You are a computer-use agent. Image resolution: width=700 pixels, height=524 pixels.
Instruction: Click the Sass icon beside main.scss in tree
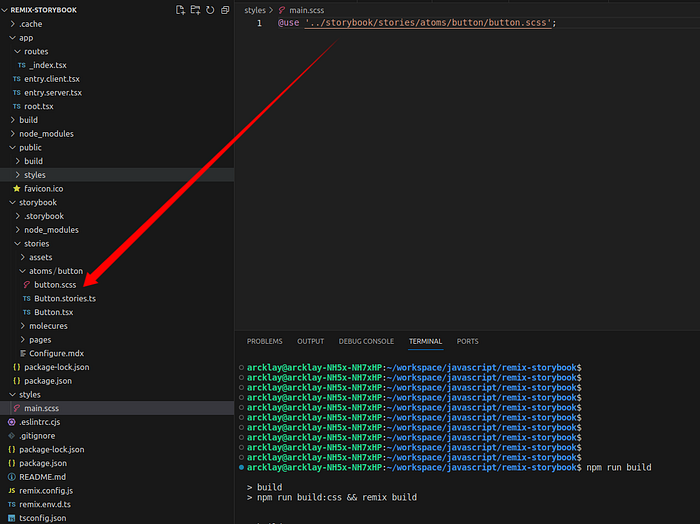(x=17, y=408)
